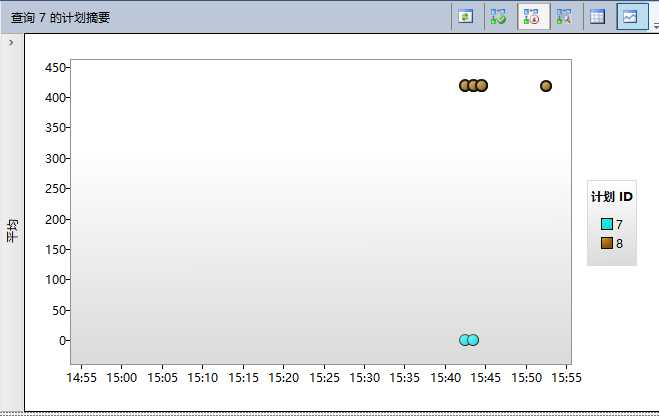This screenshot has height=416, width=659.
Task: Click the middle brown point in the cluster
Action: (473, 86)
